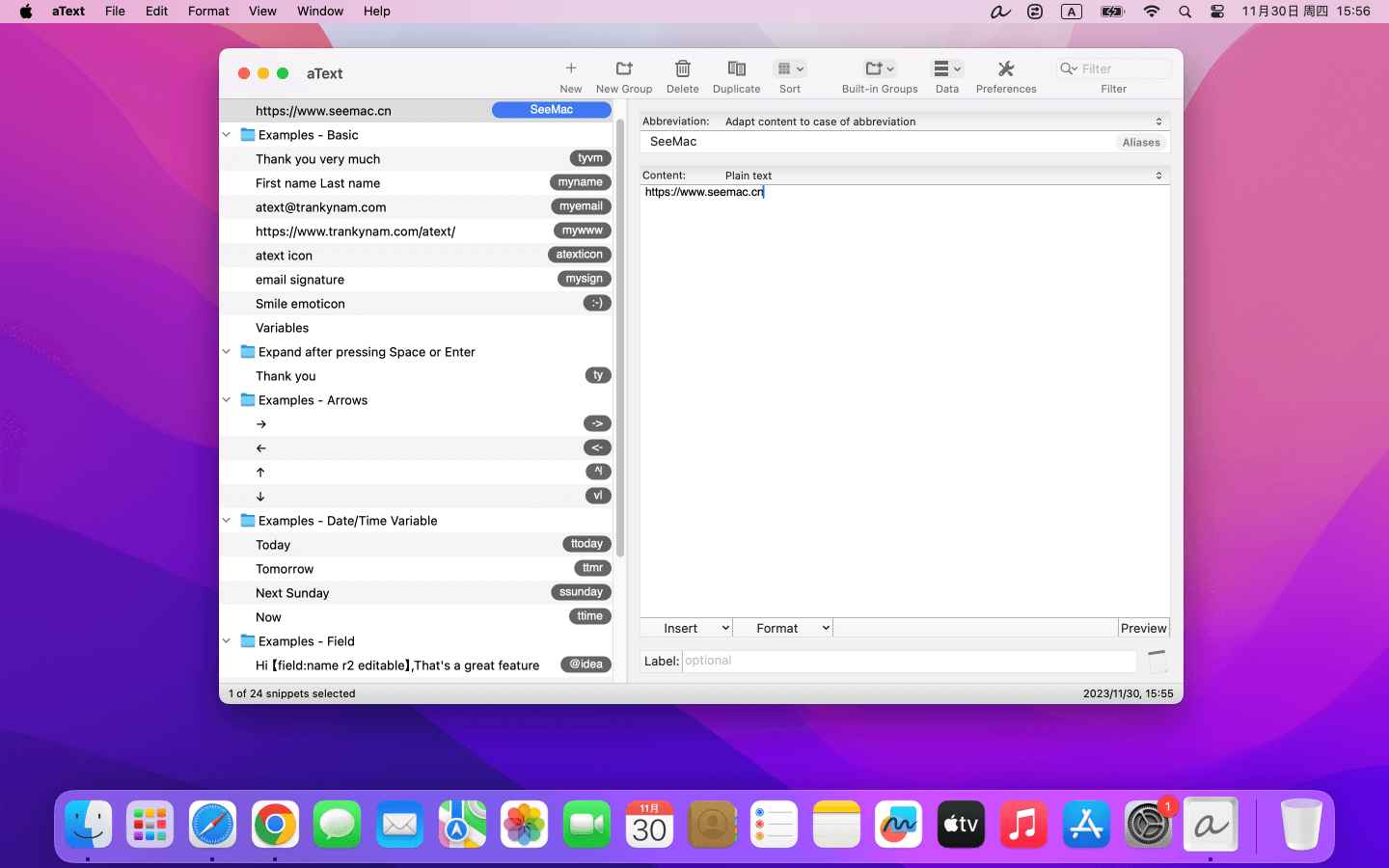Select Examples - Date/Time Variable folder icon
The height and width of the screenshot is (868, 1389).
pyautogui.click(x=248, y=521)
